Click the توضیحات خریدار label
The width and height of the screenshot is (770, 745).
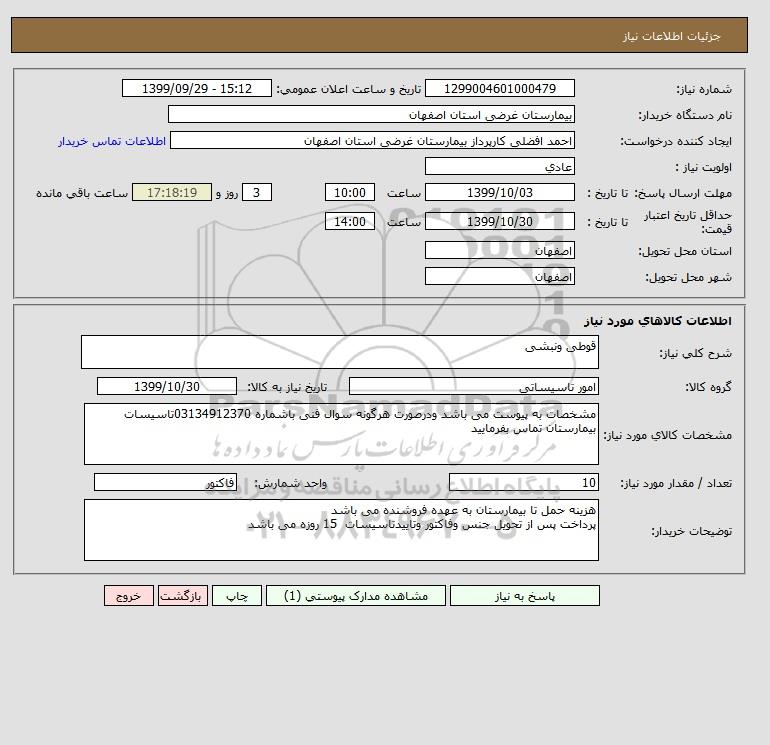(x=691, y=531)
